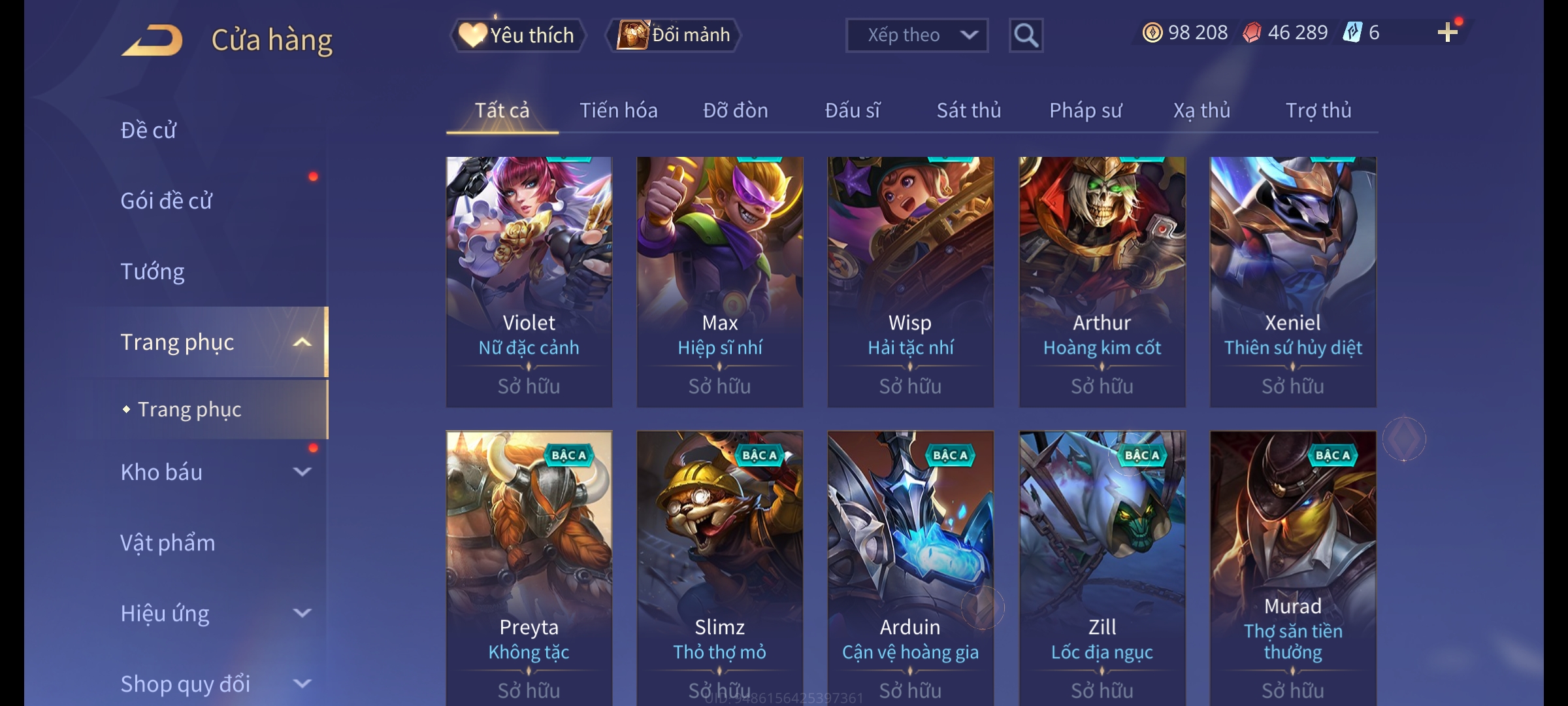The image size is (1568, 706).
Task: Expand the Kho báu sidebar section
Action: 302,472
